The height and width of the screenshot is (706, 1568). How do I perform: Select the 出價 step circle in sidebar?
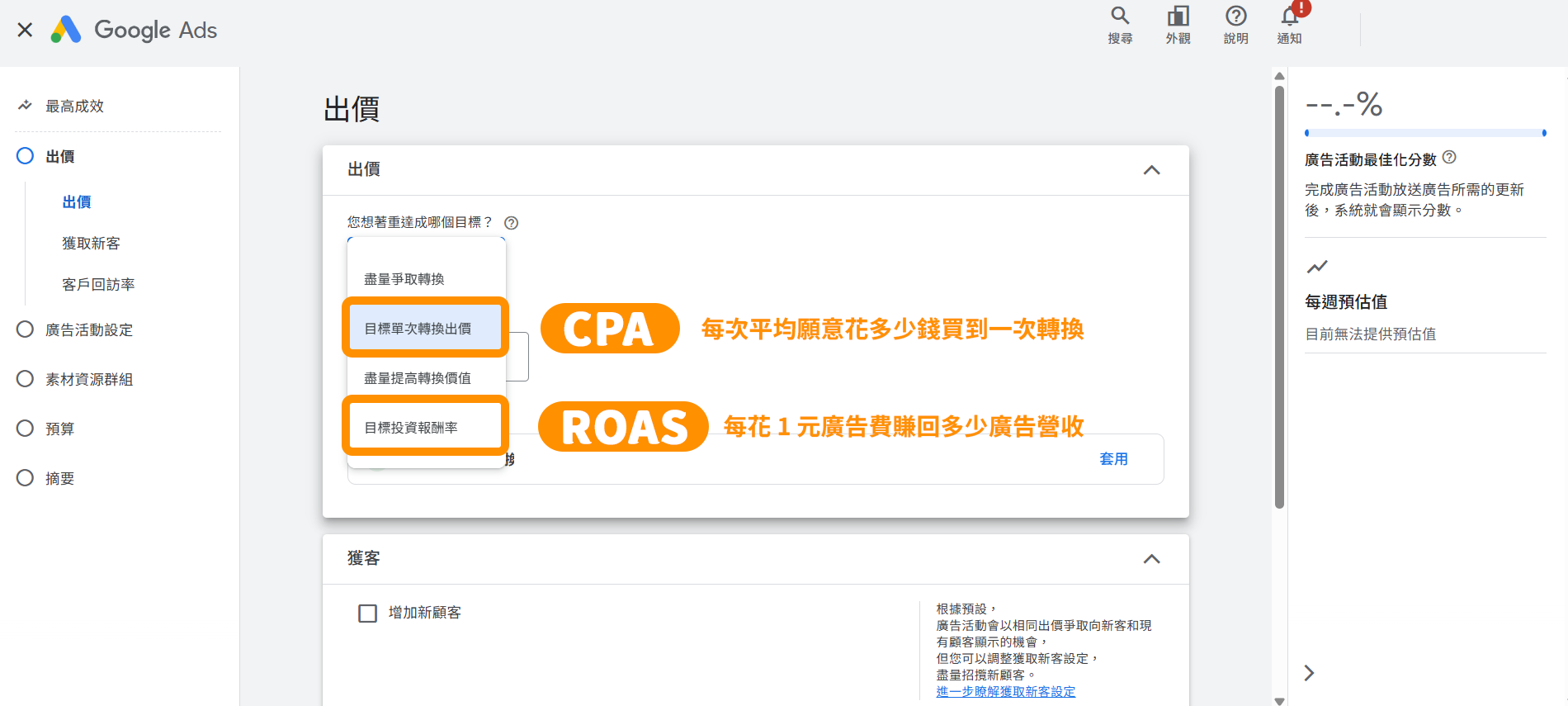pos(25,156)
